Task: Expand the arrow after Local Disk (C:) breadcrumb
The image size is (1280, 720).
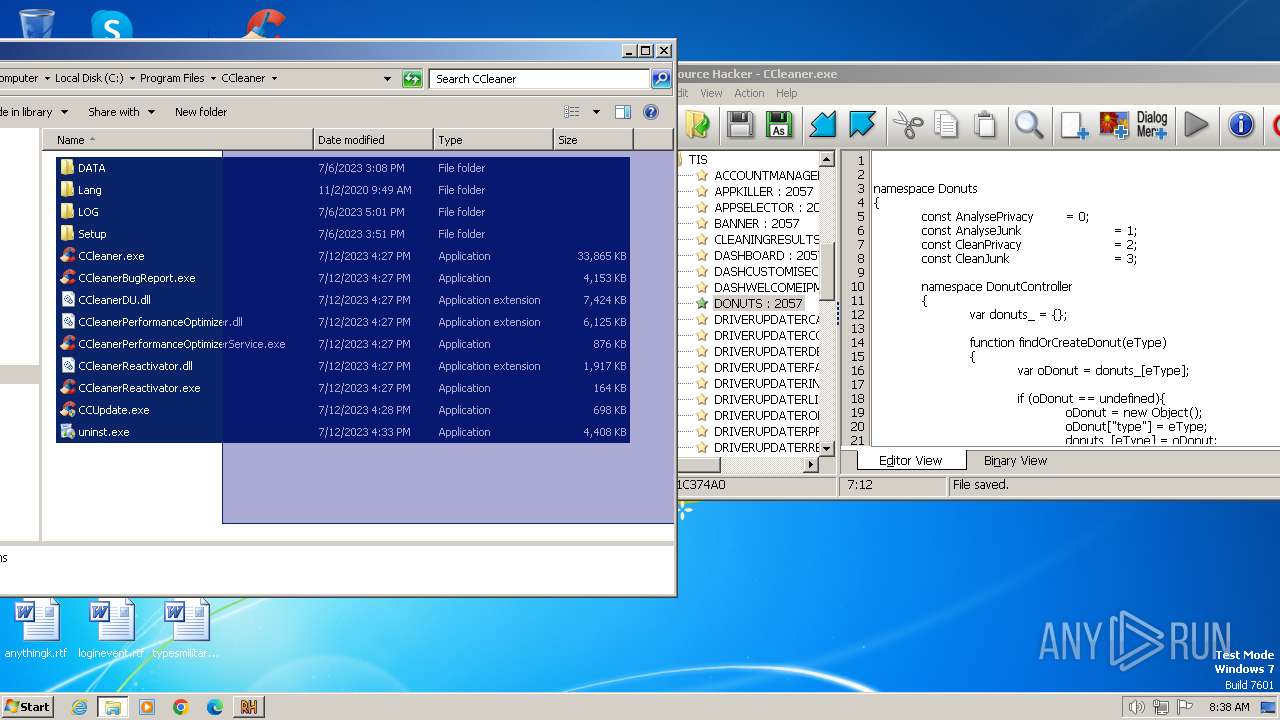Action: [x=132, y=78]
